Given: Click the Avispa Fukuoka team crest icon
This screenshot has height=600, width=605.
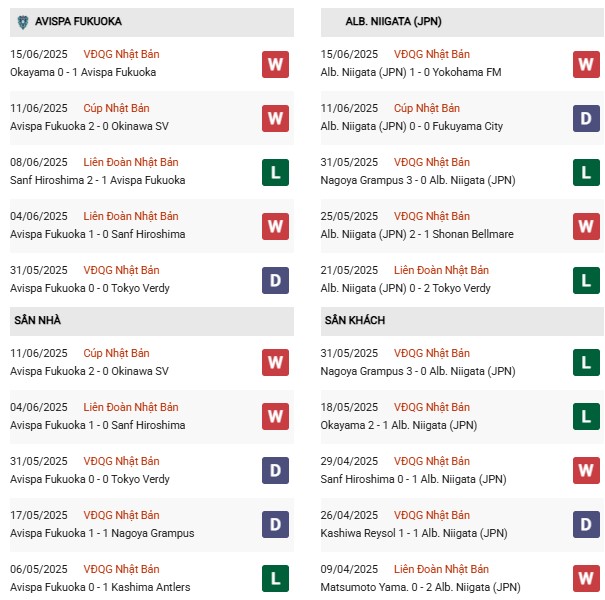Looking at the screenshot, I should (21, 21).
